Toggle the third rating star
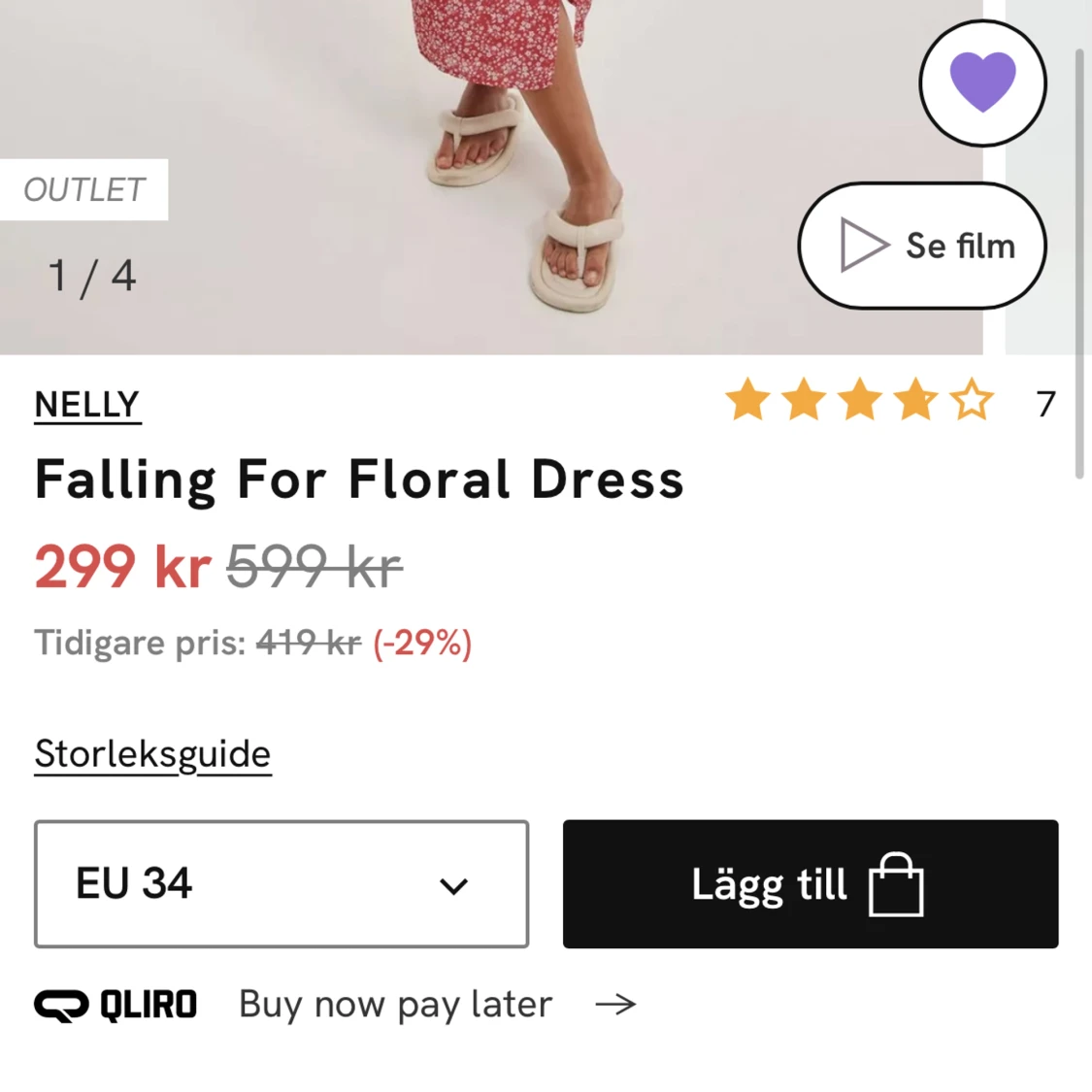This screenshot has width=1092, height=1092. pos(860,399)
